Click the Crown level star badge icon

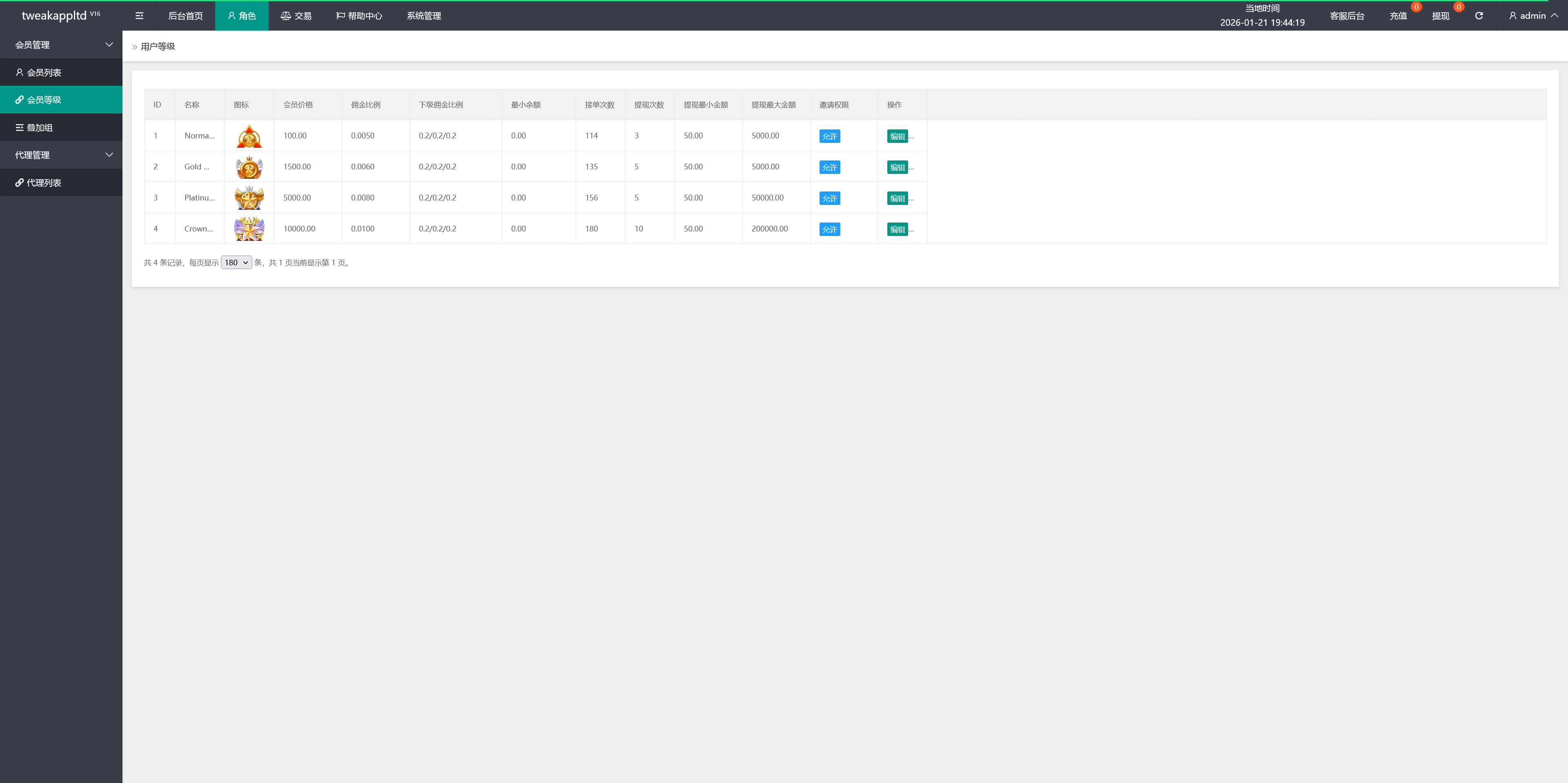[x=249, y=229]
